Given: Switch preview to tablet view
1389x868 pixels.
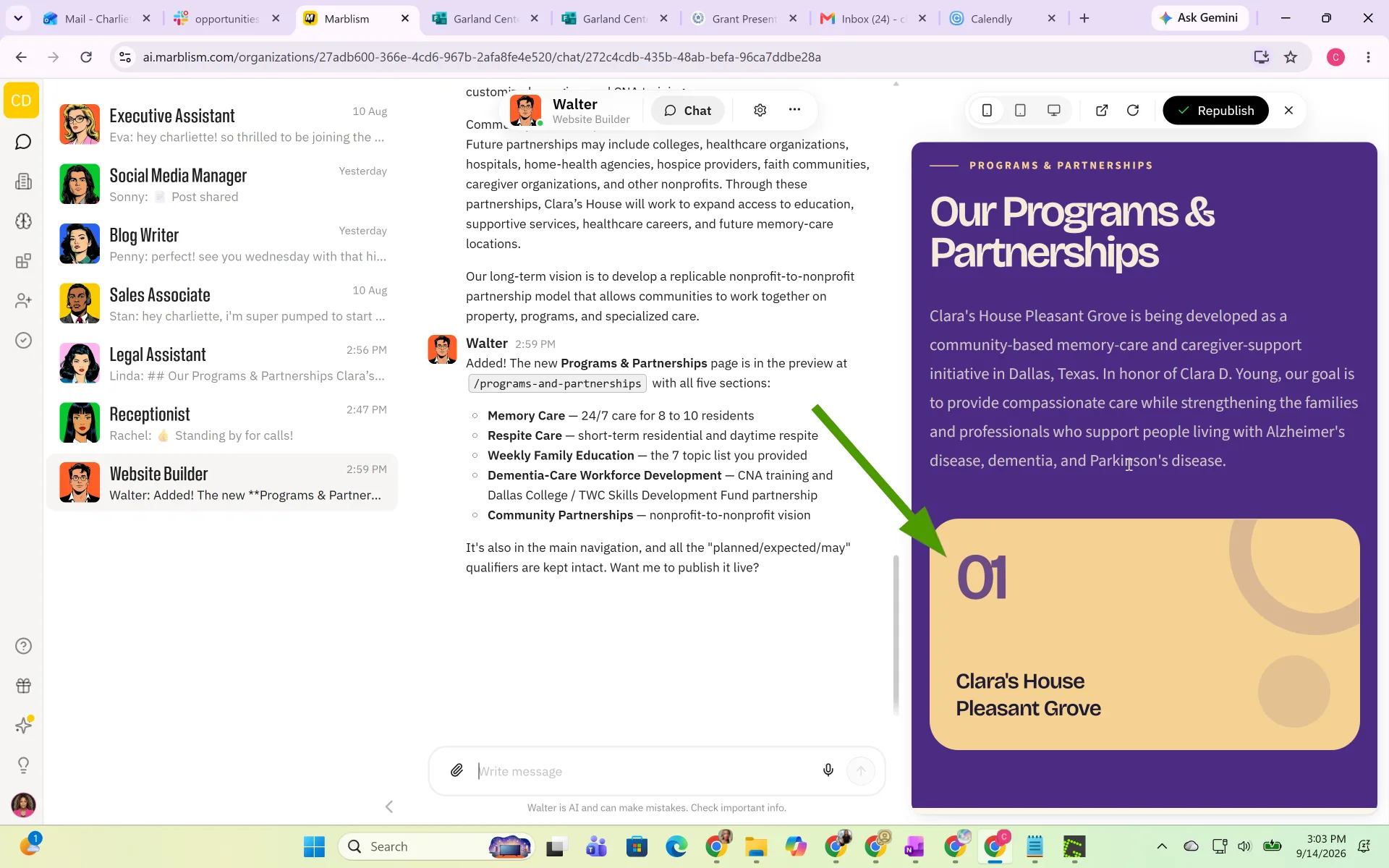Looking at the screenshot, I should click(1020, 110).
